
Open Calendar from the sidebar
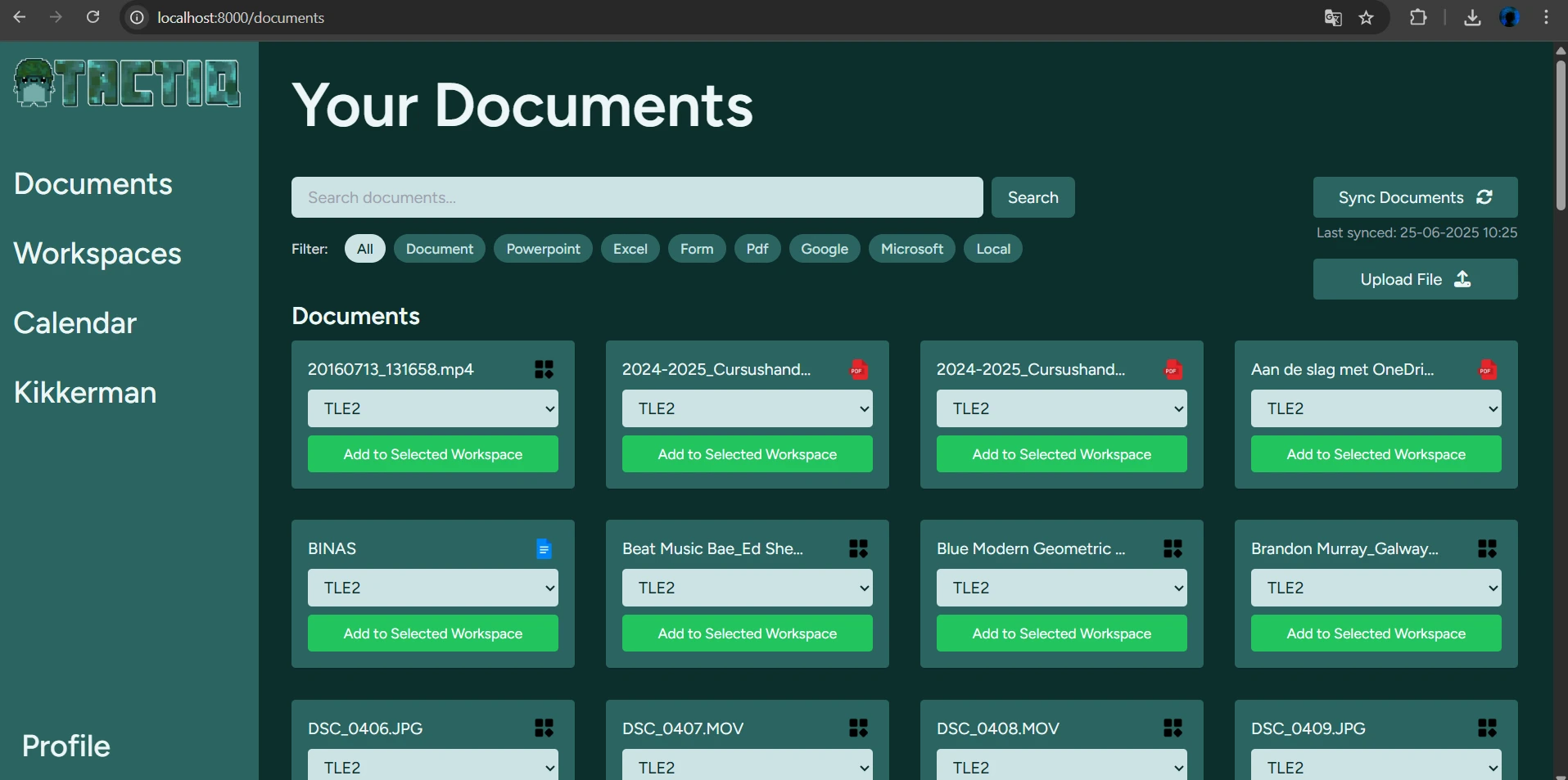[75, 323]
